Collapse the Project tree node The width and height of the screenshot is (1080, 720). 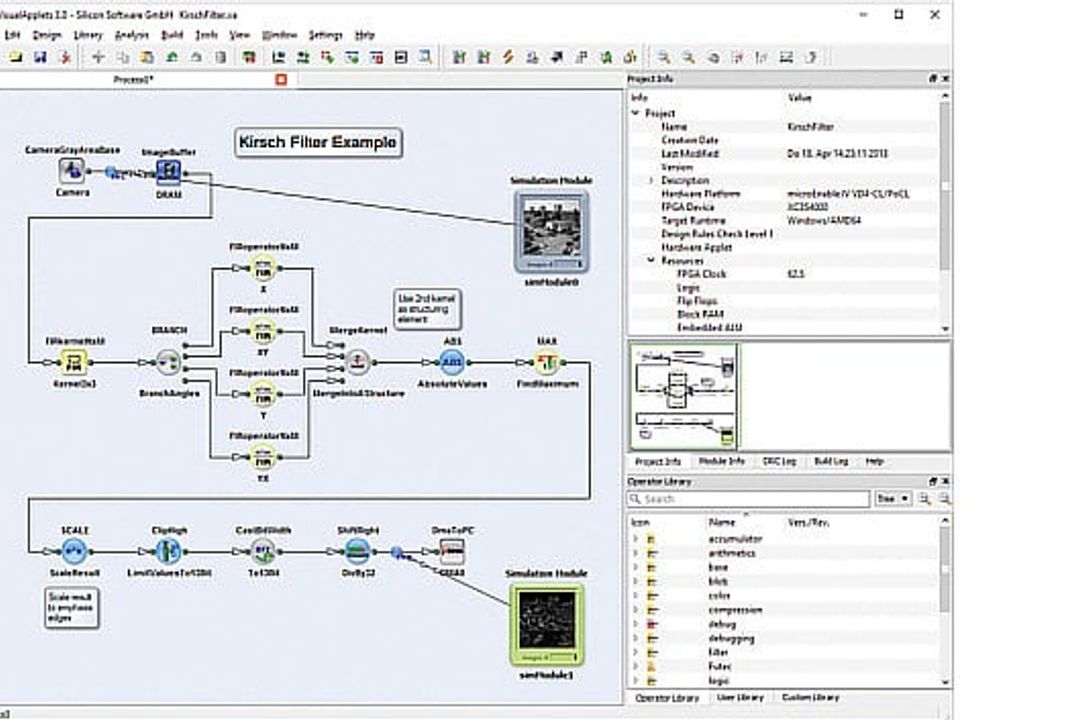click(x=636, y=113)
